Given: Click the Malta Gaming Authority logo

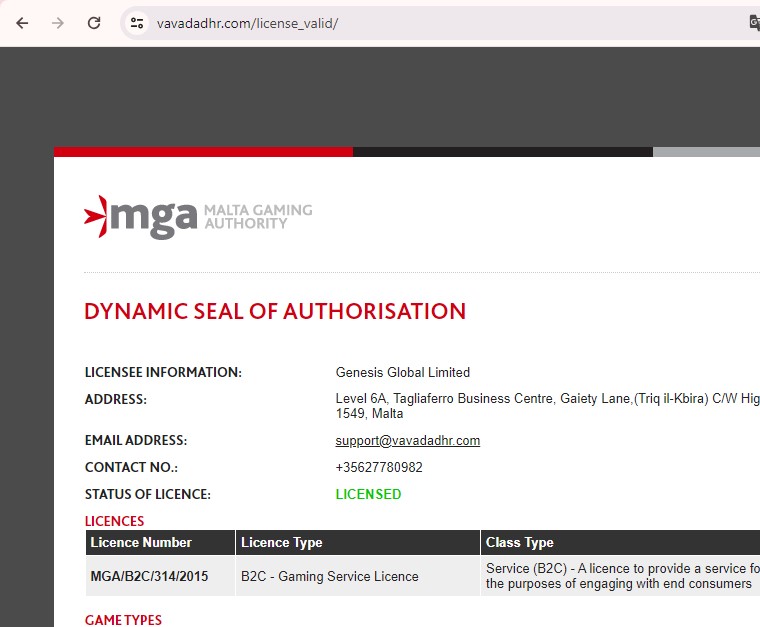Looking at the screenshot, I should coord(198,217).
